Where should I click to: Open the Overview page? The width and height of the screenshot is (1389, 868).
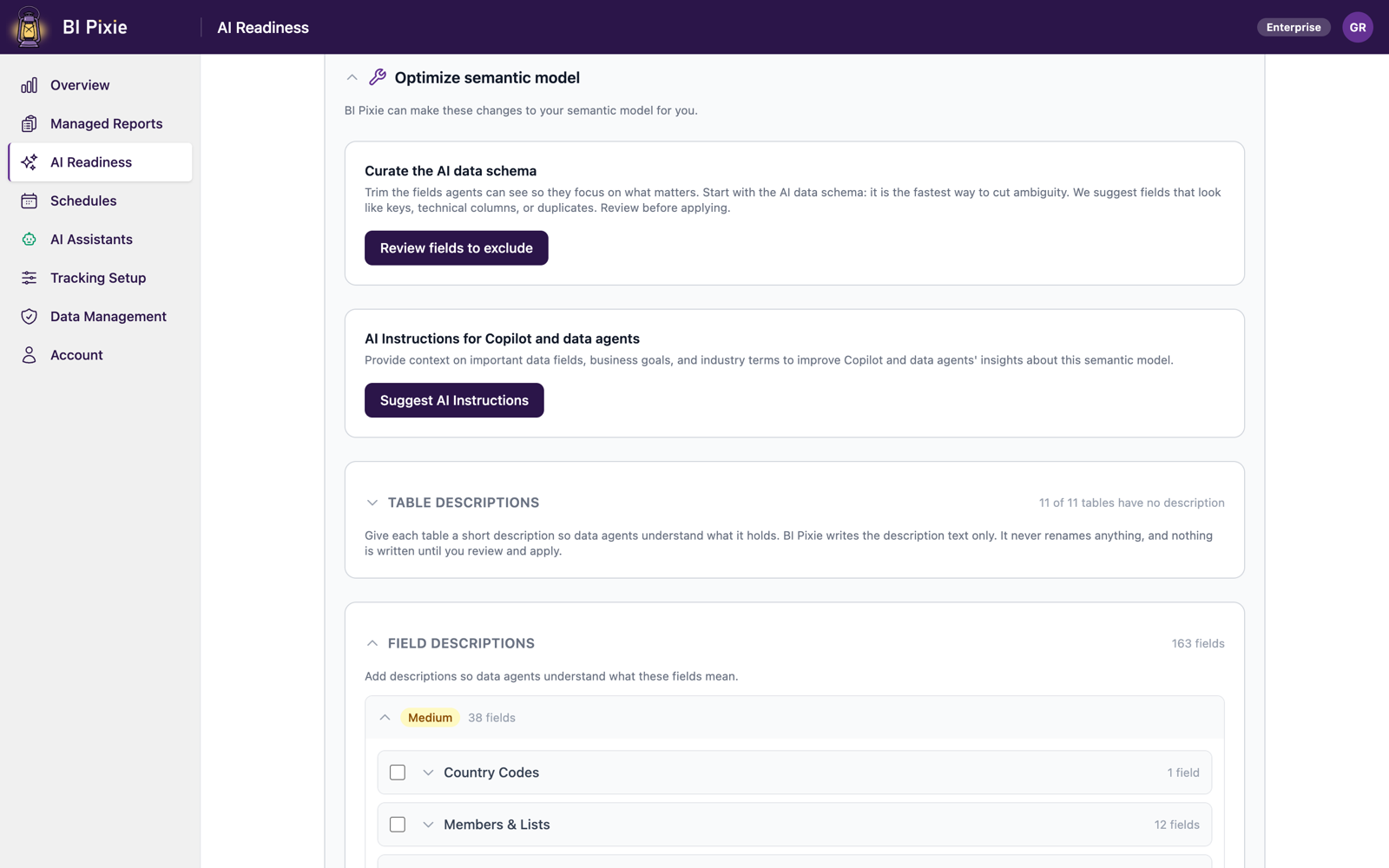(x=100, y=85)
